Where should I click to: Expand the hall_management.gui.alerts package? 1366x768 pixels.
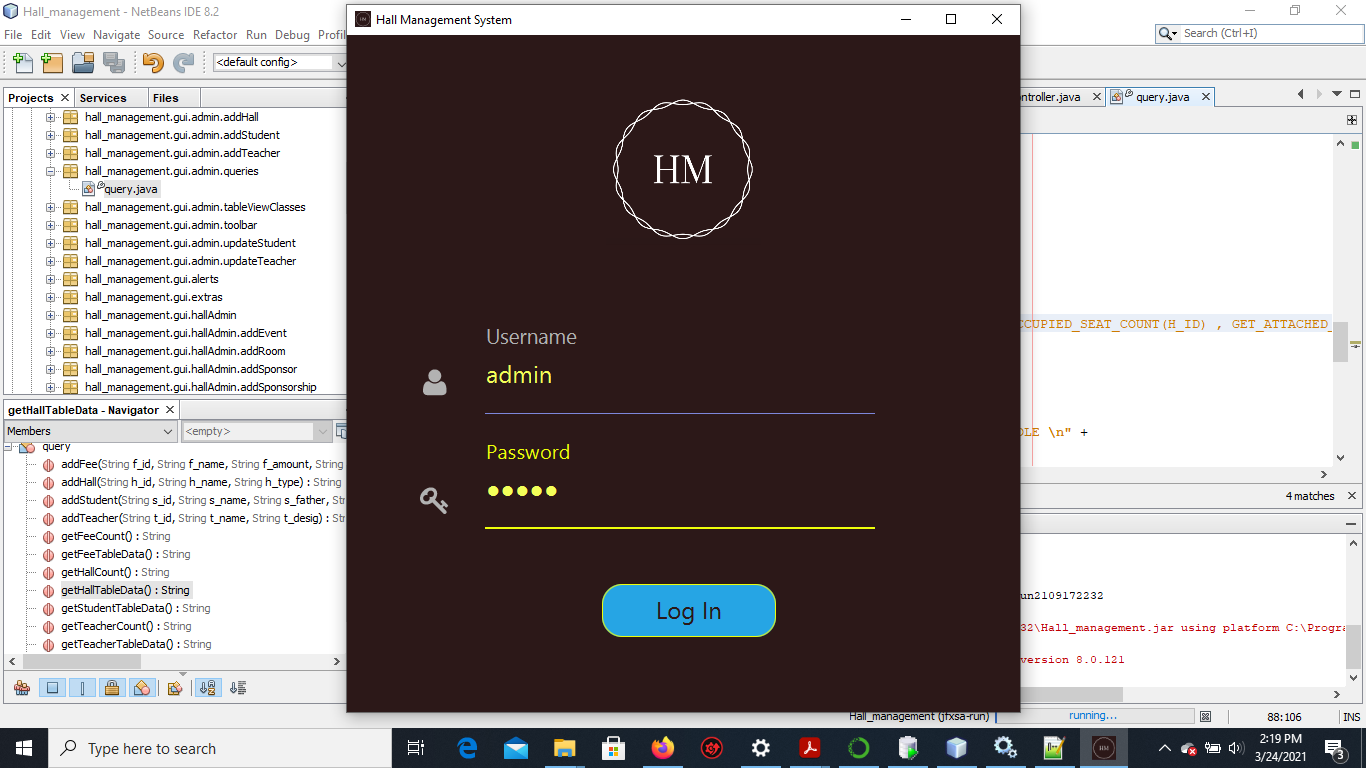[49, 279]
